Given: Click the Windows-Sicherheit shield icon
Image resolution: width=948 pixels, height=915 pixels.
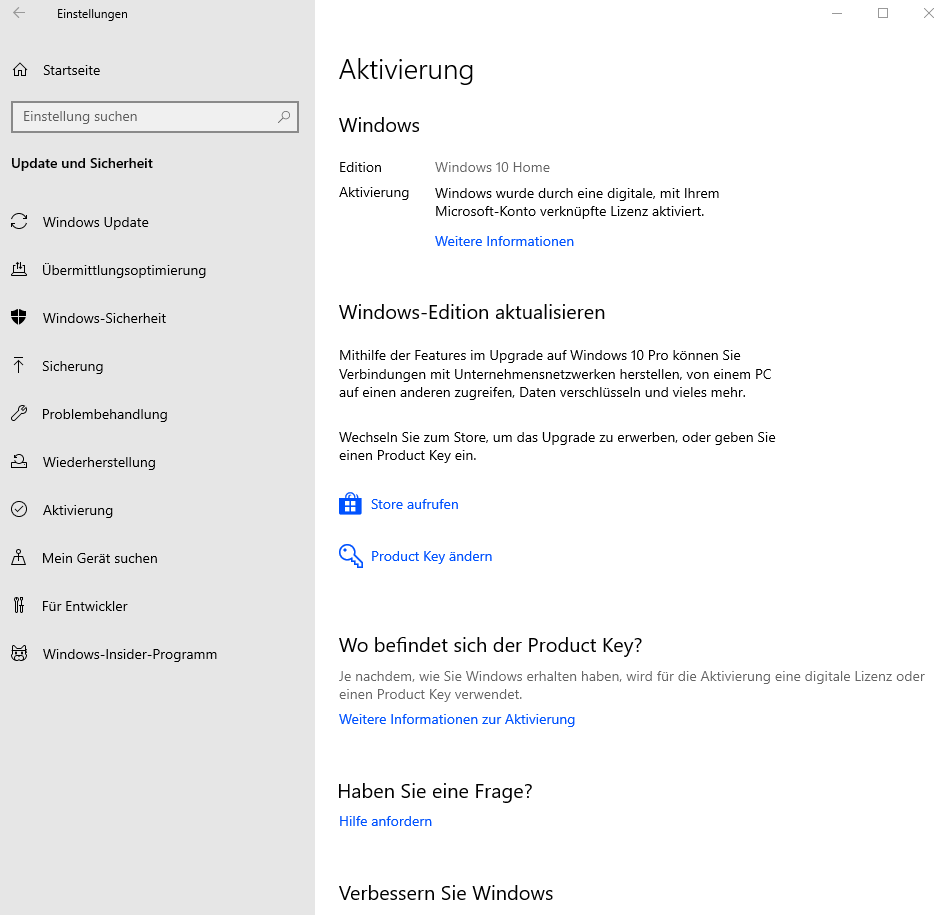Looking at the screenshot, I should 19,317.
